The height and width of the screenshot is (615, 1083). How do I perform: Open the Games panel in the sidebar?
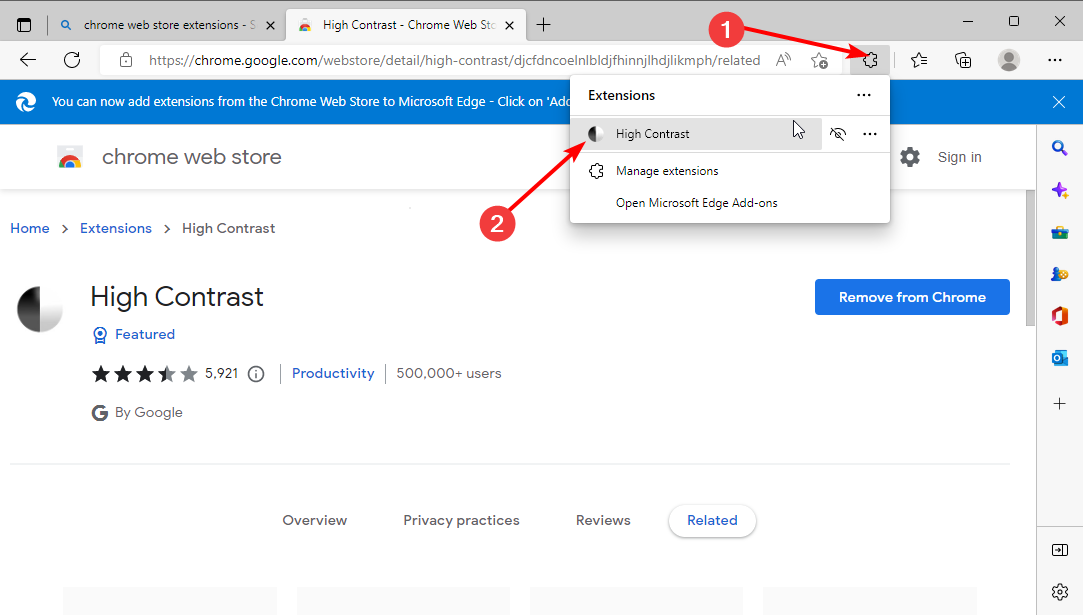click(1060, 273)
